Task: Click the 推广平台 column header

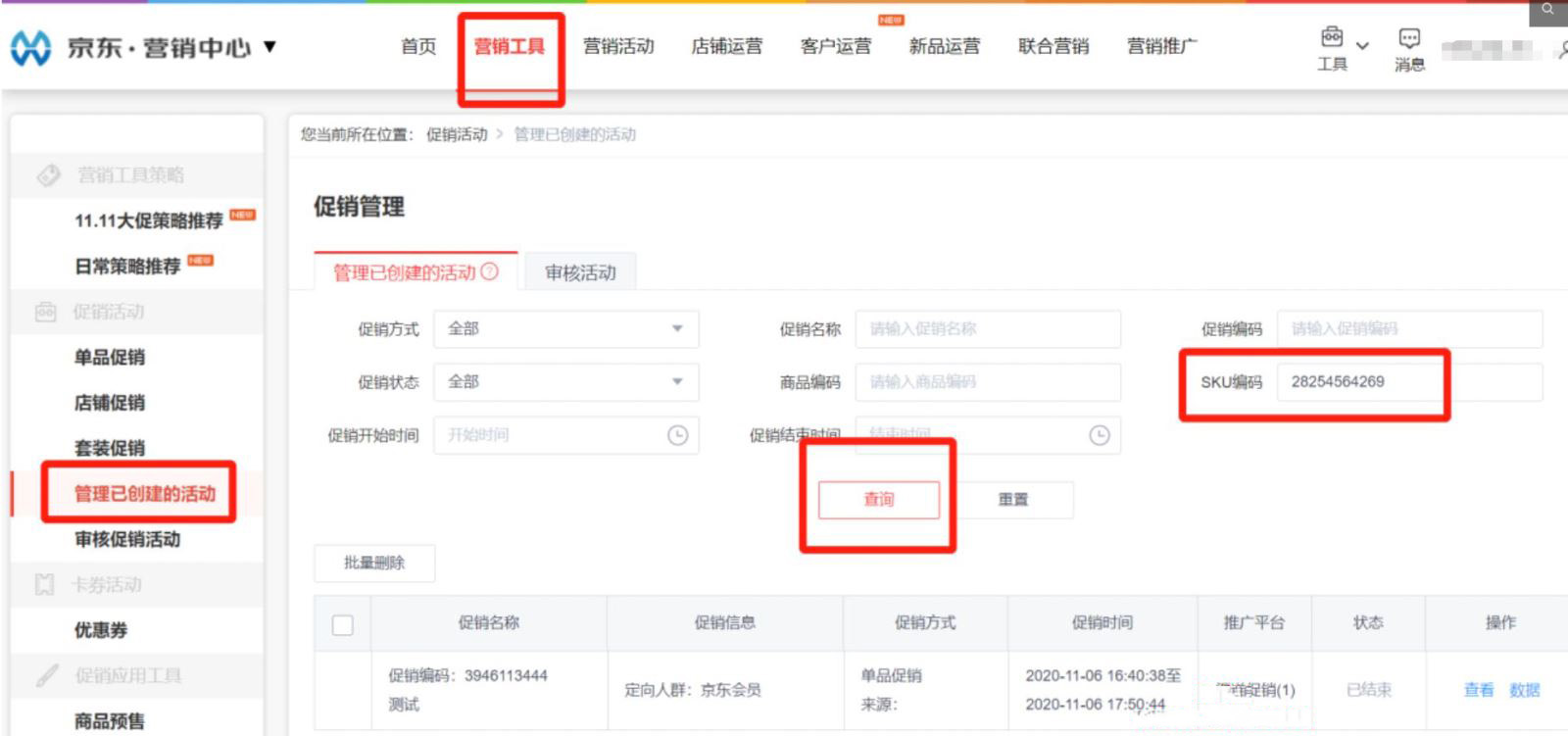Action: (x=1254, y=622)
